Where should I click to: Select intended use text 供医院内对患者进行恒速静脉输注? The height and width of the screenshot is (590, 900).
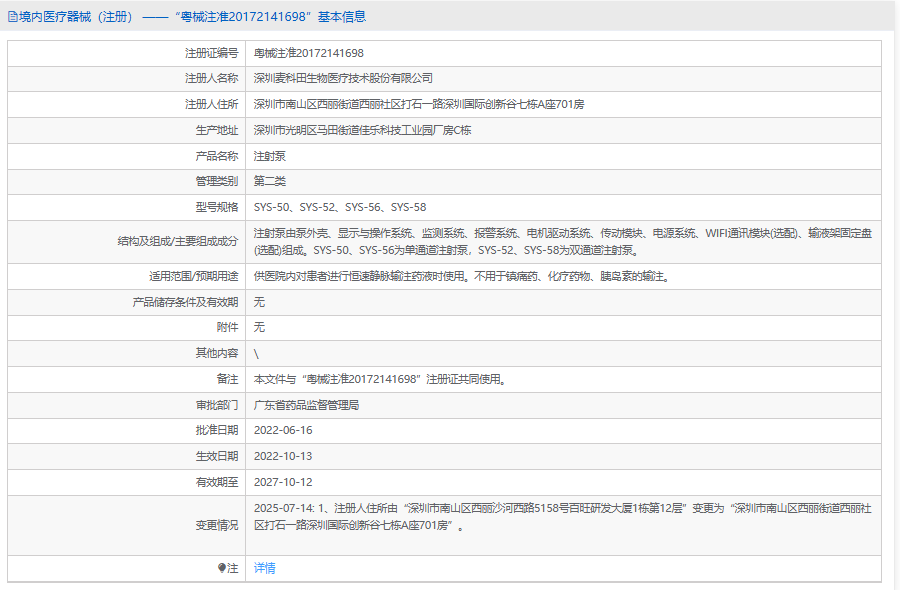462,277
